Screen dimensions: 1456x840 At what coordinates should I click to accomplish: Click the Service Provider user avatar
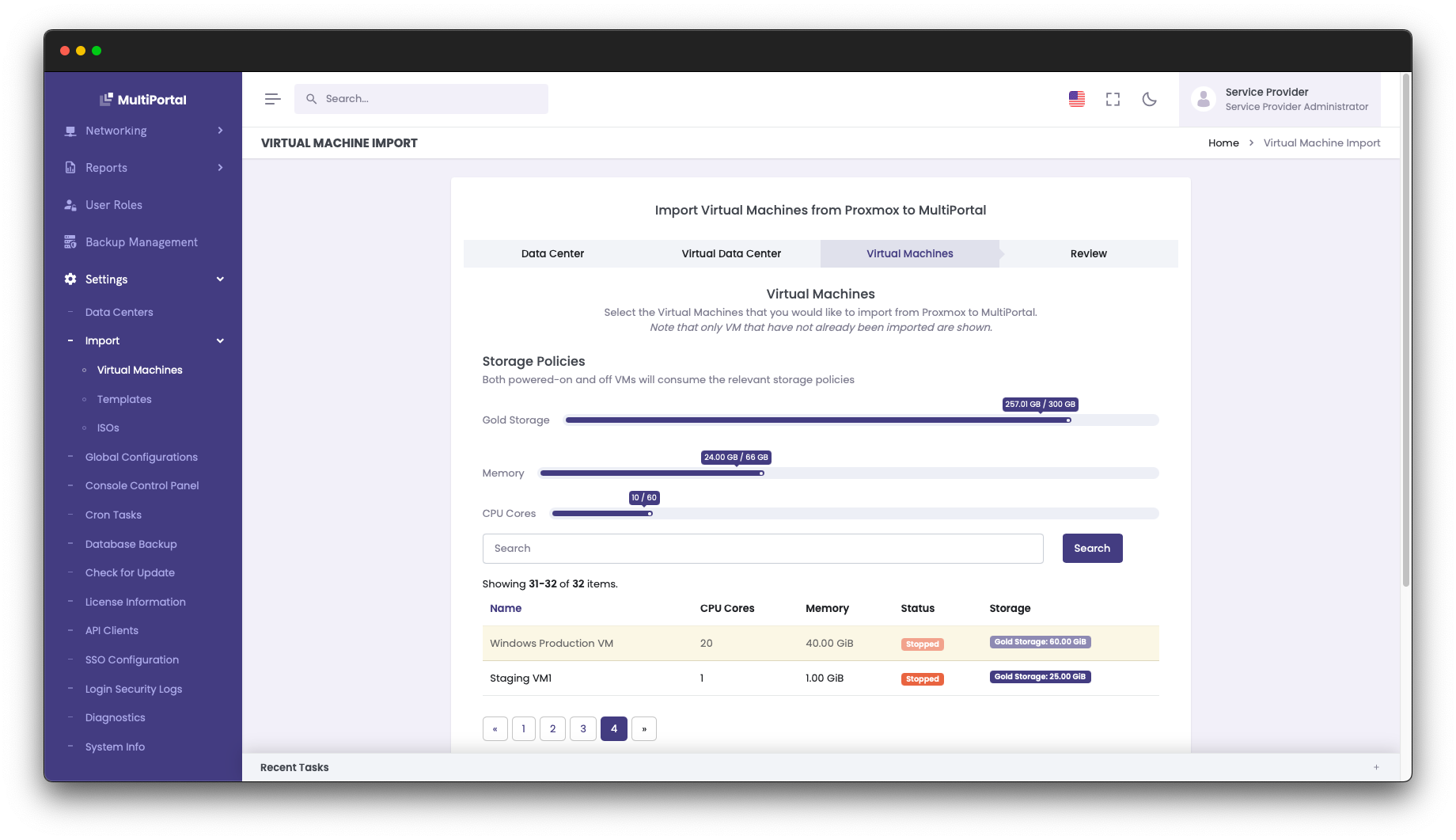(x=1203, y=99)
